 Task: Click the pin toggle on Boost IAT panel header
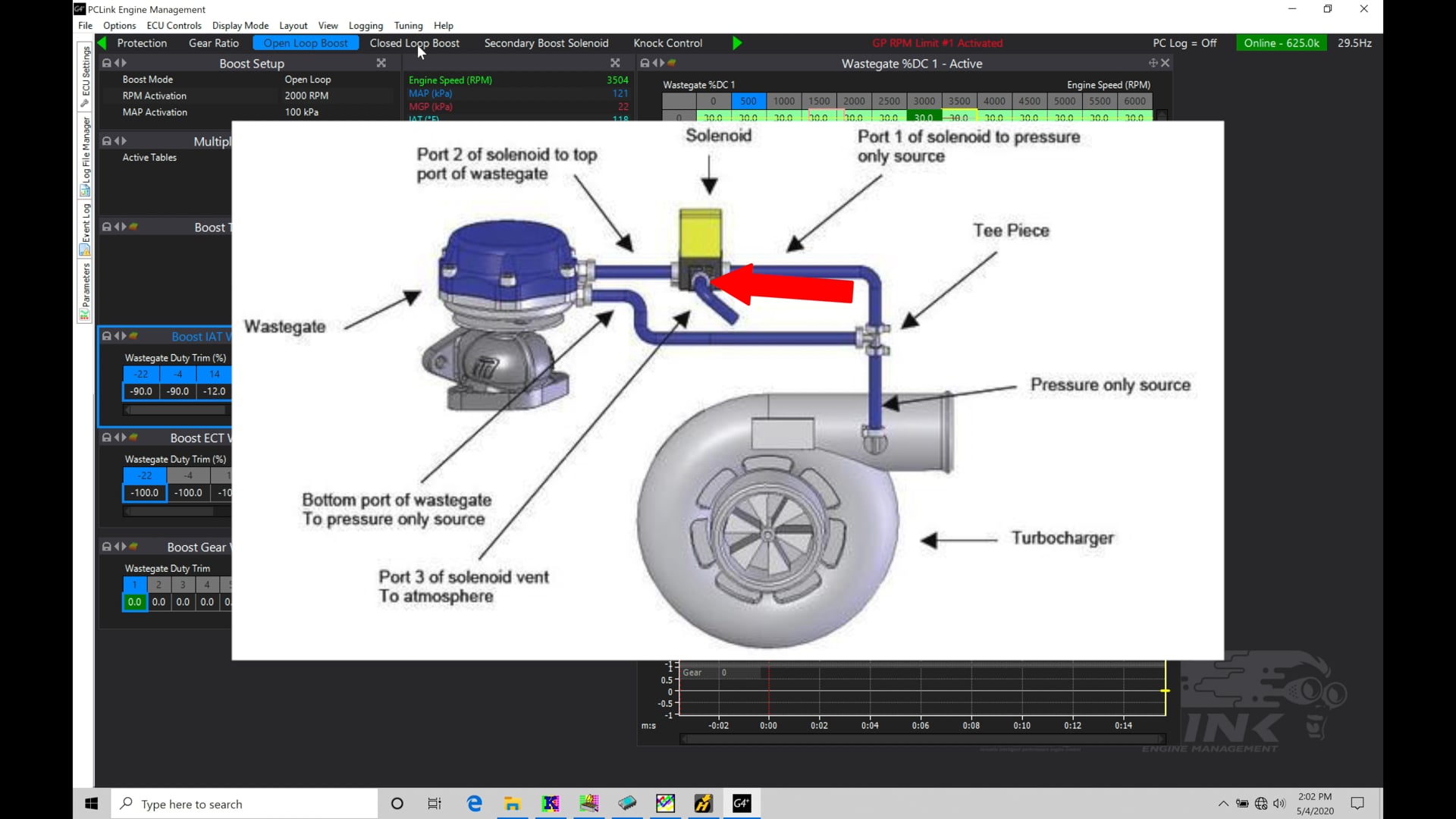pyautogui.click(x=133, y=335)
